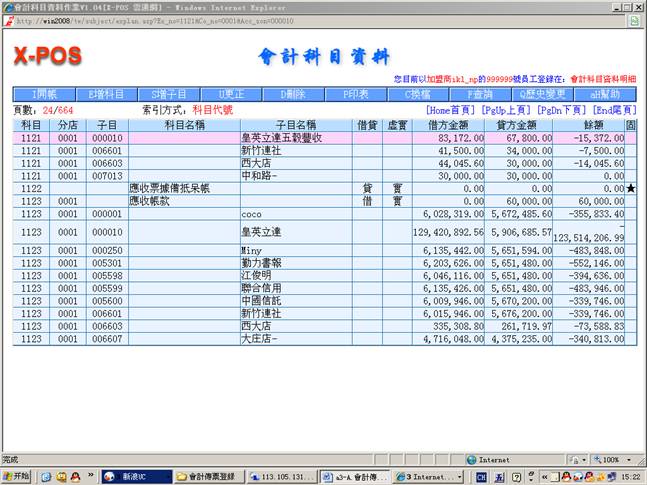Click the PgDn下頁 next page link
The height and width of the screenshot is (485, 647).
[x=562, y=109]
